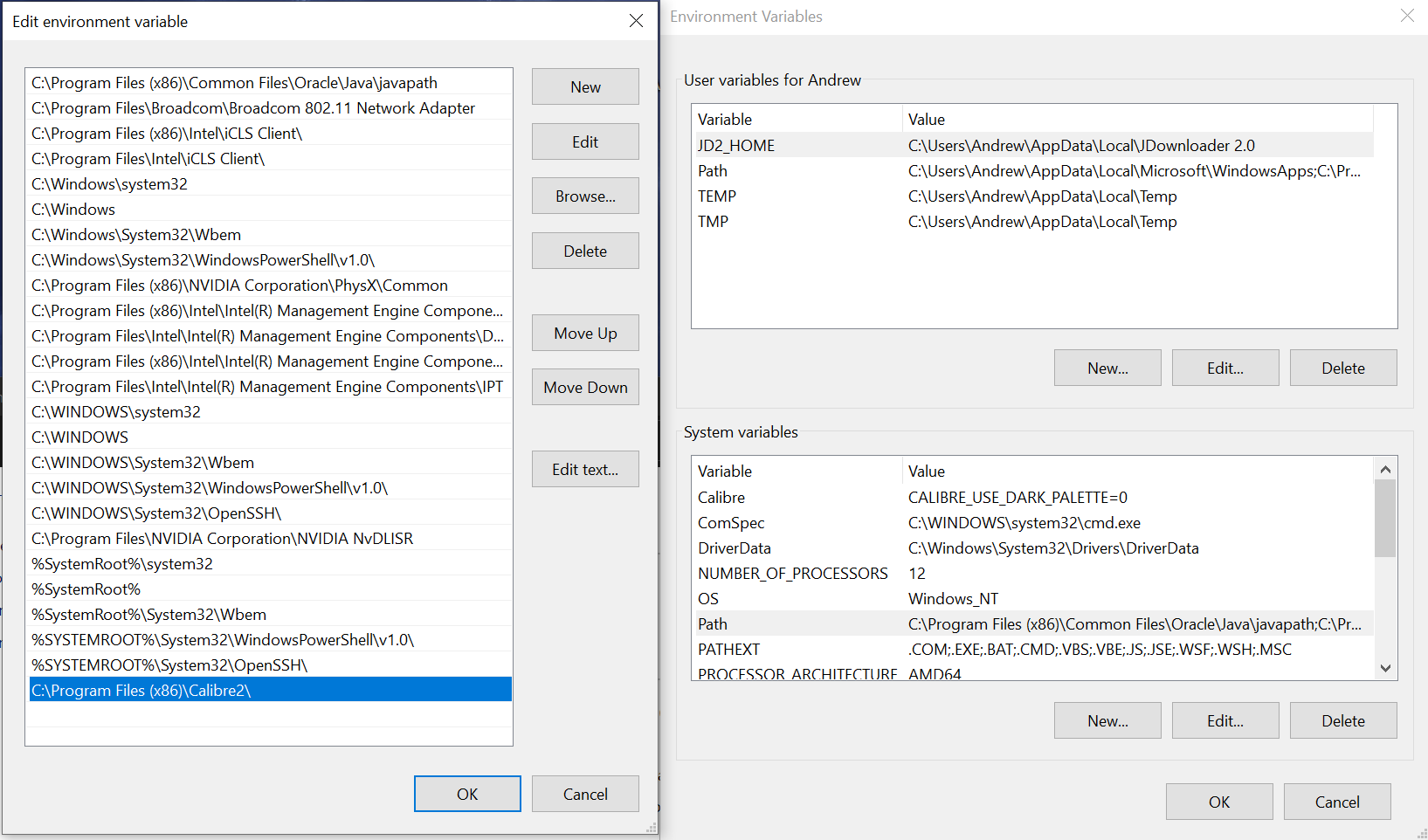Click Value column header in User variables
1428x840 pixels.
coord(1137,119)
